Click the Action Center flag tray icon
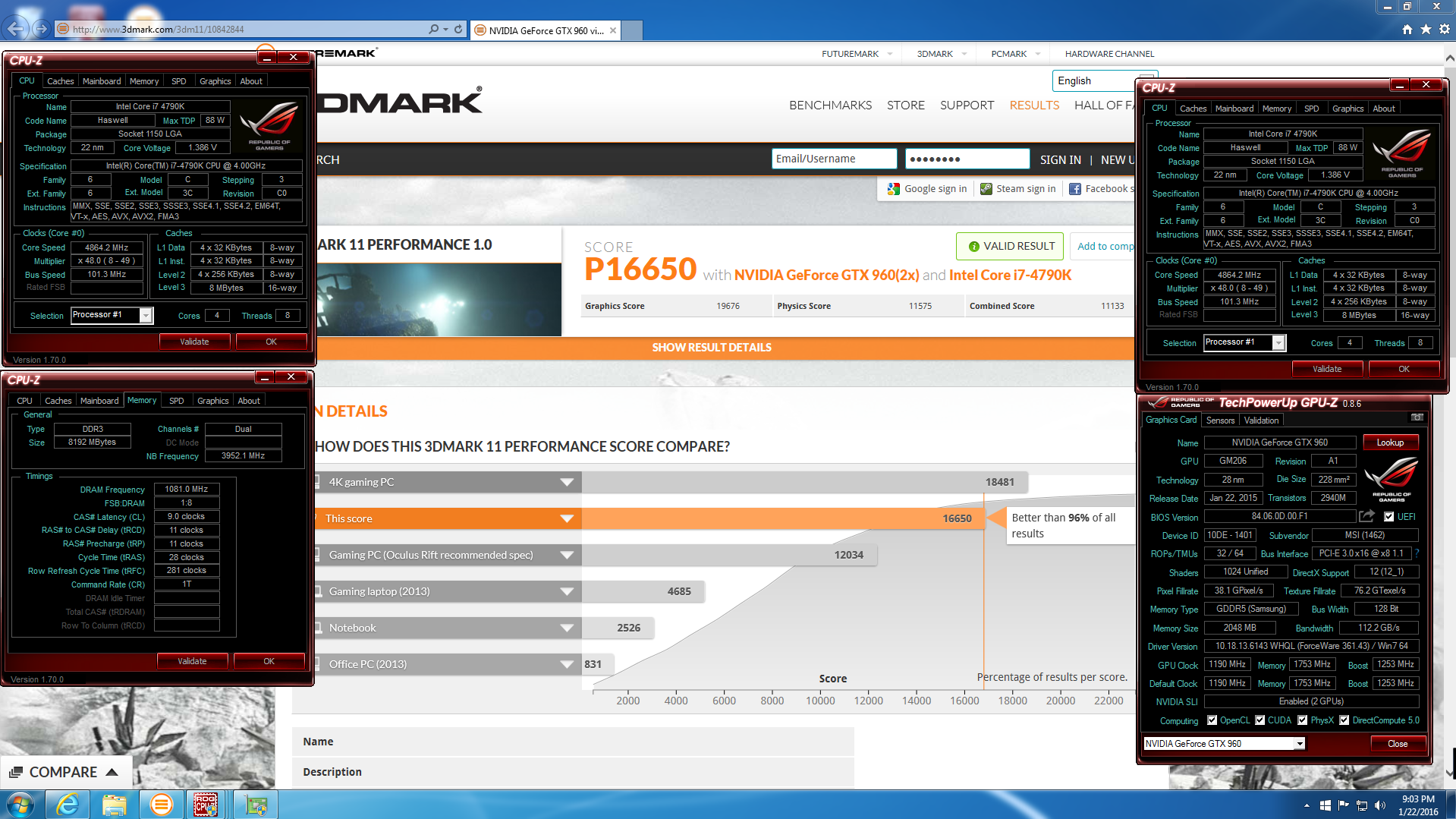Image resolution: width=1456 pixels, height=819 pixels. (x=1344, y=805)
